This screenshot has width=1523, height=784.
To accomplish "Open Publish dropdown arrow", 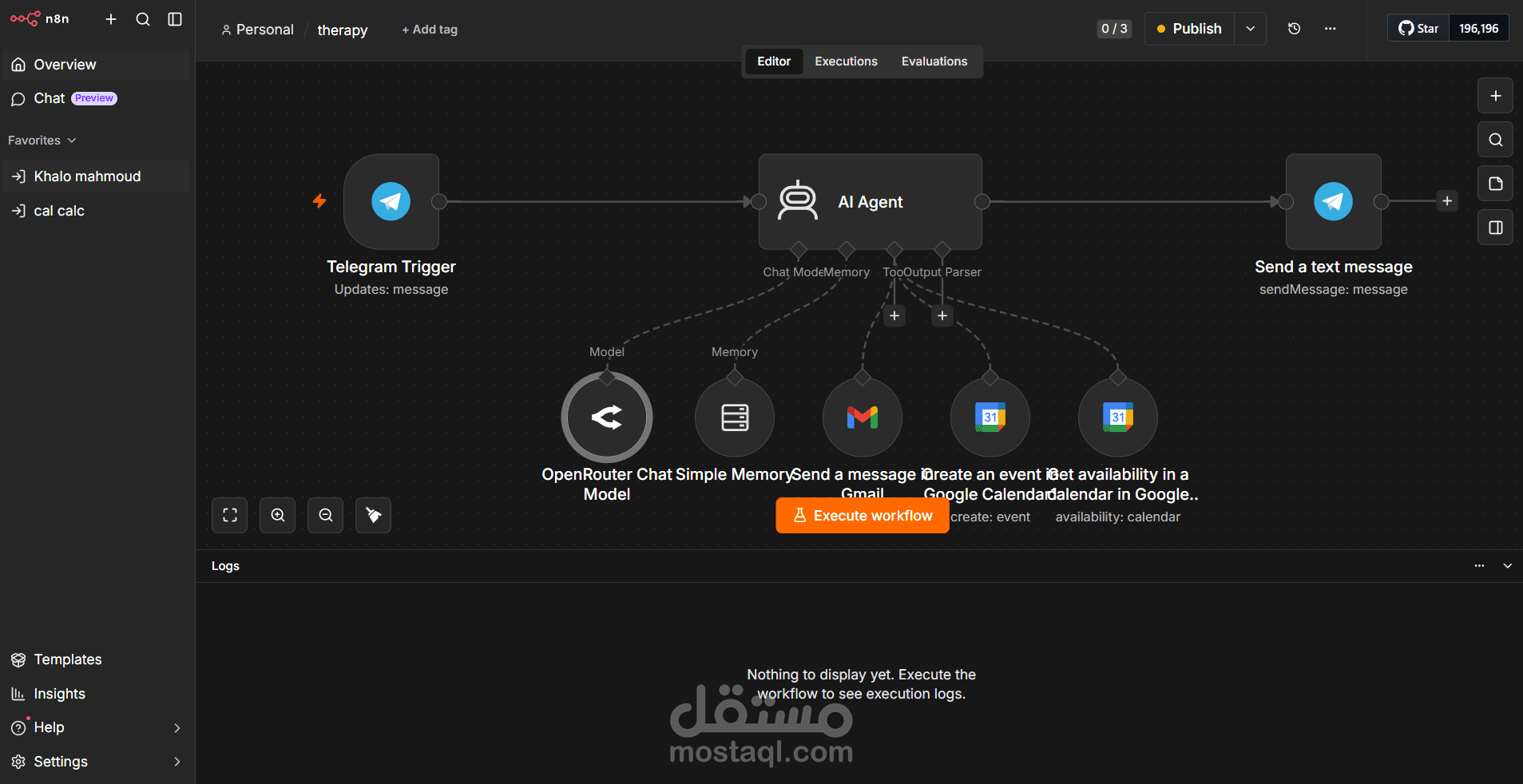I will tap(1251, 29).
